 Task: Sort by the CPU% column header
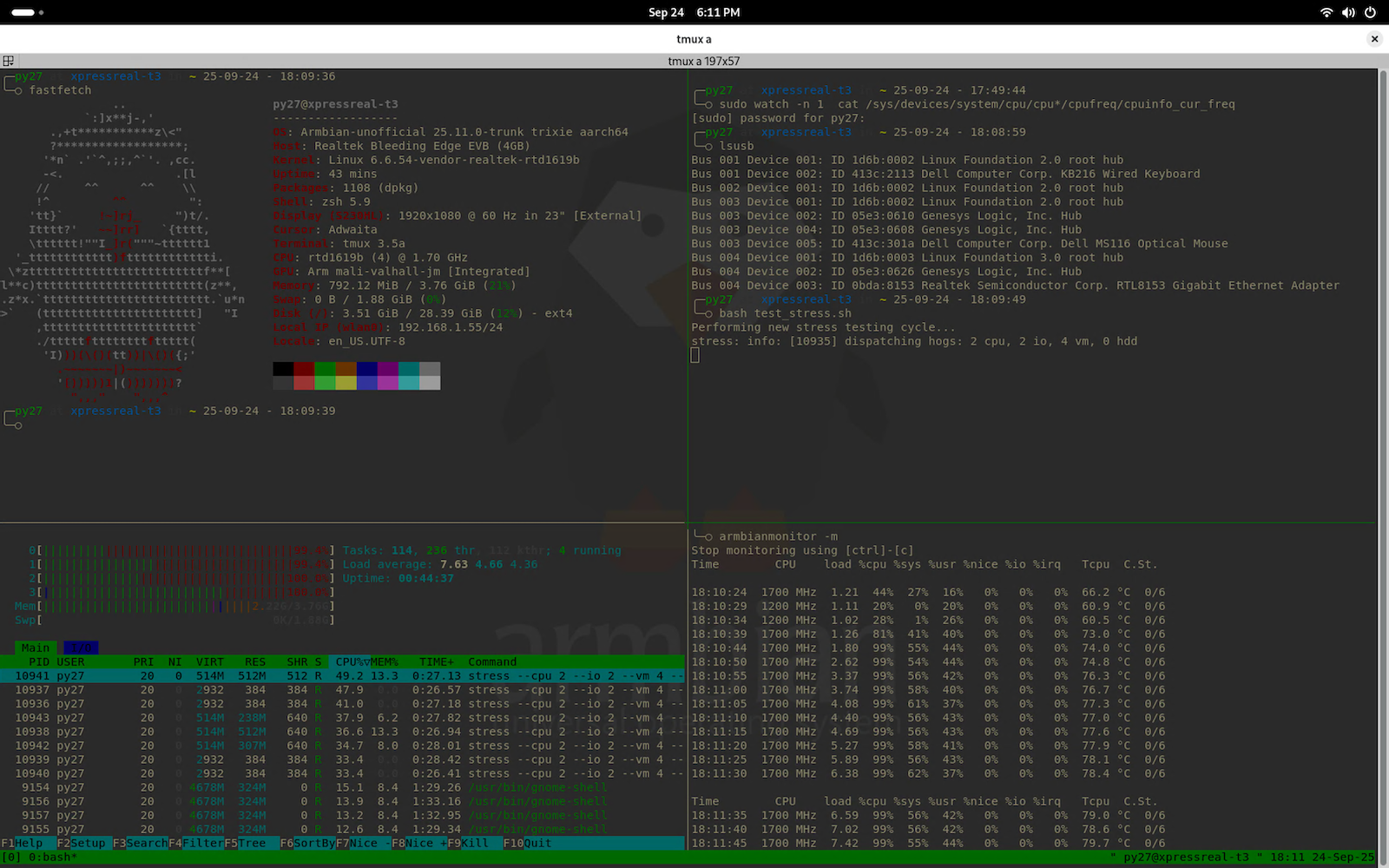pyautogui.click(x=350, y=661)
